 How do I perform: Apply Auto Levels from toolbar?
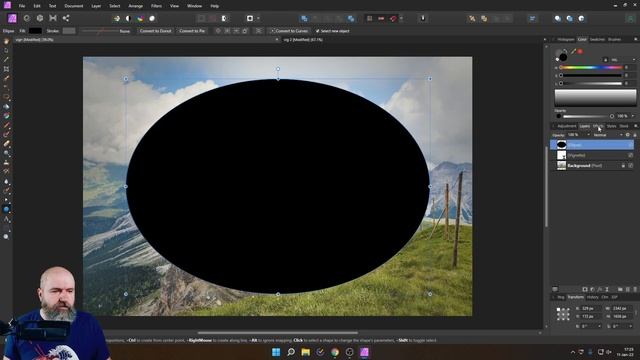pos(117,18)
